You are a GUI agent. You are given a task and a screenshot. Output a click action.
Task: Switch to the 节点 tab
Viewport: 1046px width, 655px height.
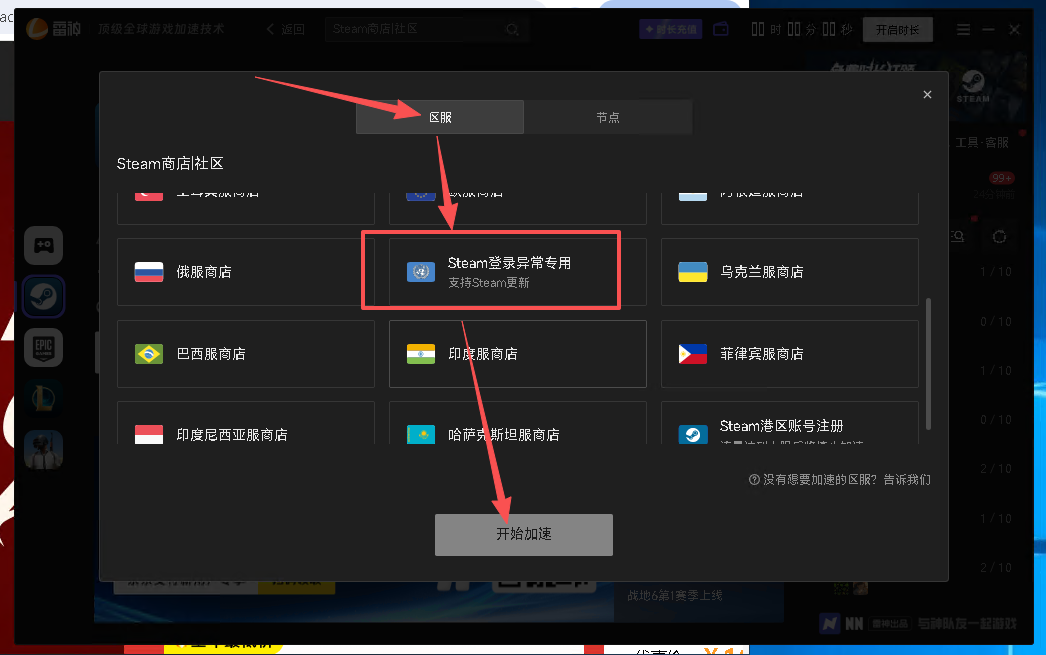(608, 117)
